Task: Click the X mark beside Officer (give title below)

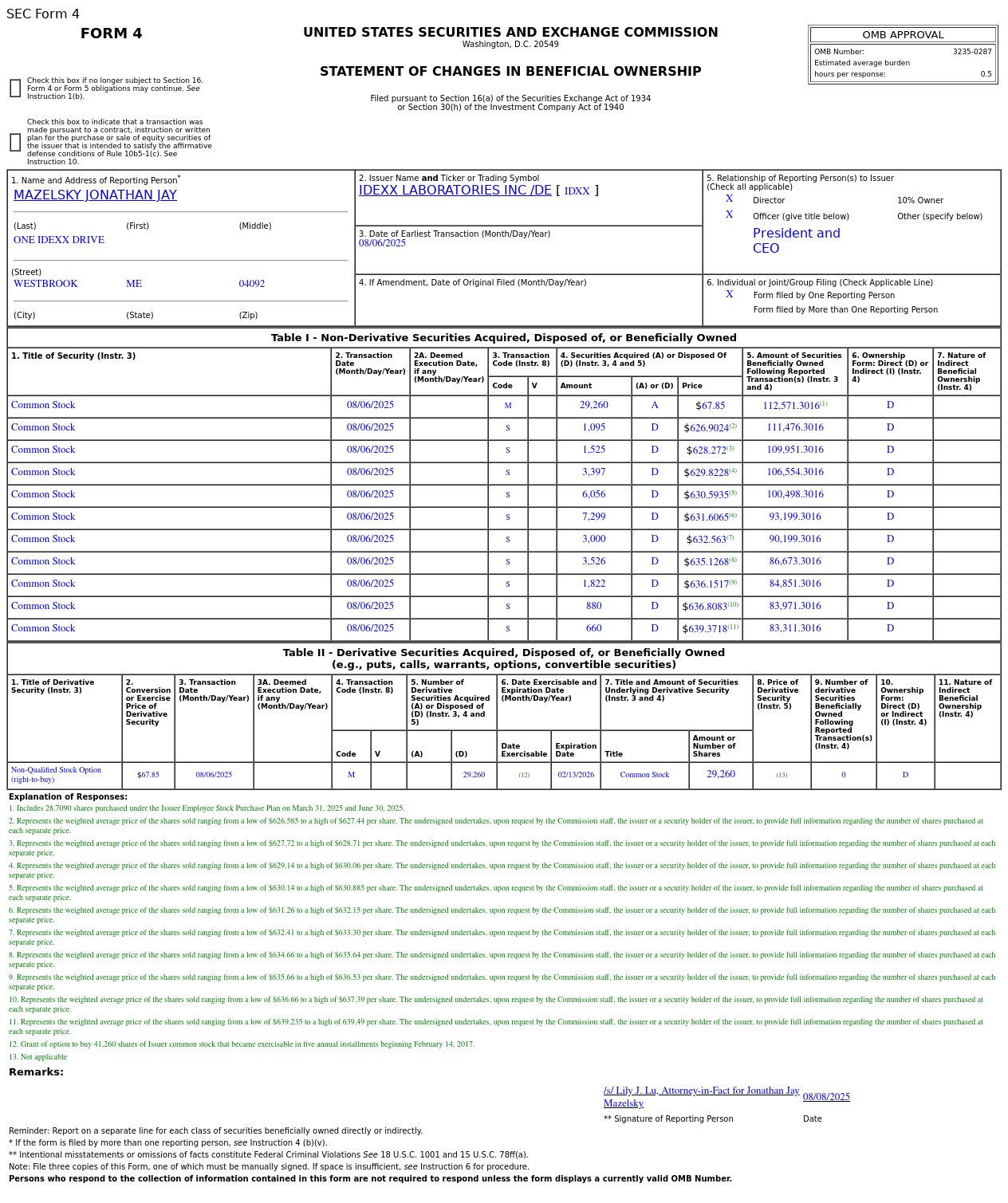Action: coord(729,215)
